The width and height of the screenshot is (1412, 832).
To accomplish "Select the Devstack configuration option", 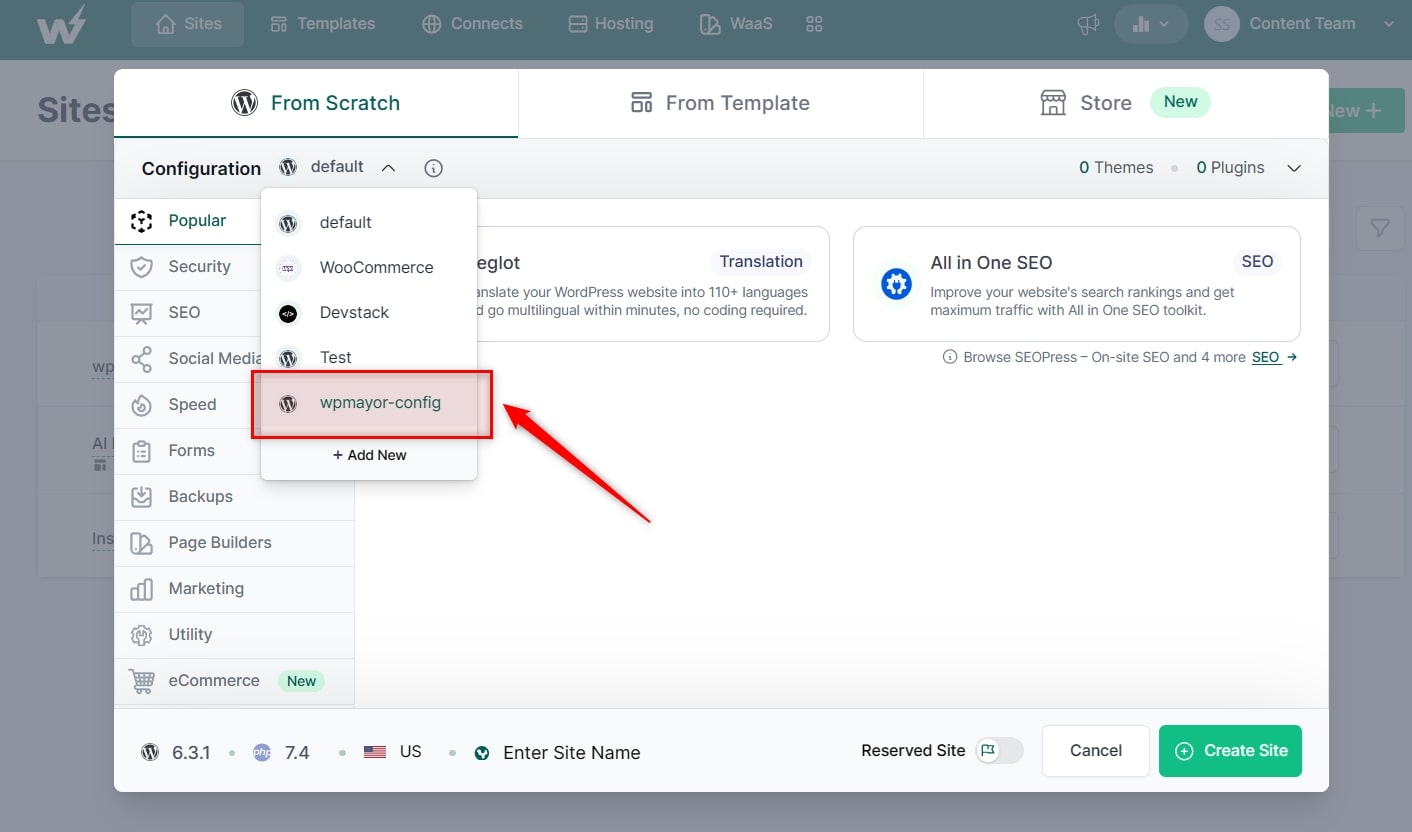I will pyautogui.click(x=369, y=312).
